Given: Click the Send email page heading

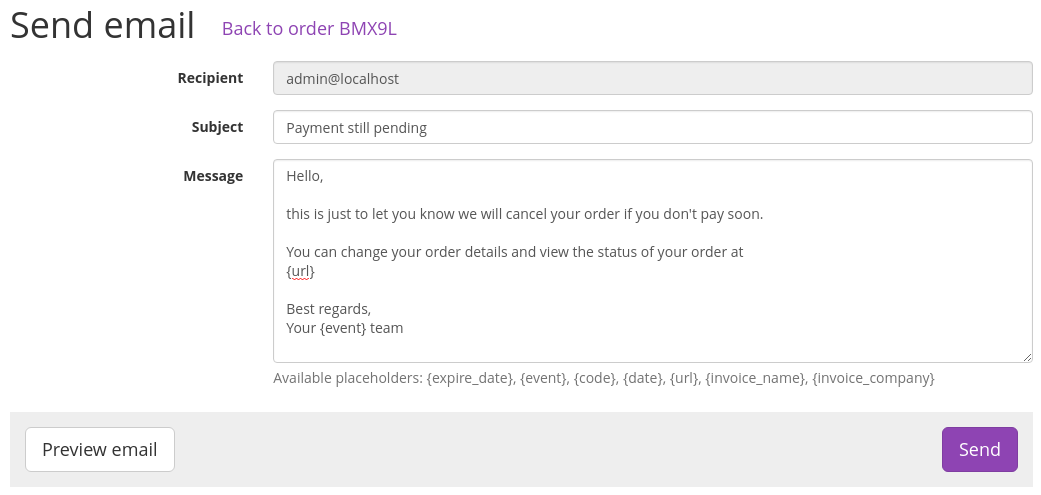Looking at the screenshot, I should coord(102,27).
